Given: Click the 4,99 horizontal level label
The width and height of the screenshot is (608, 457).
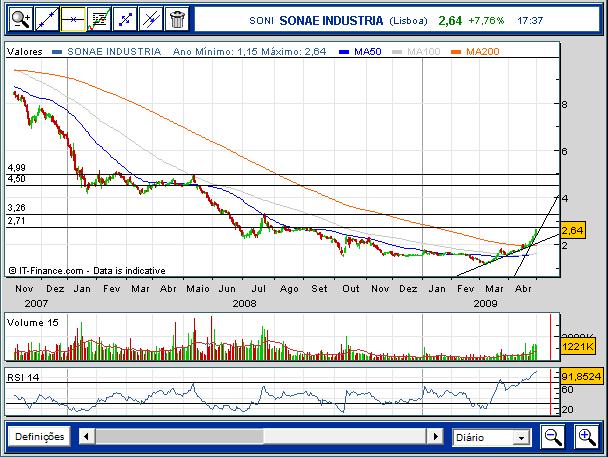Looking at the screenshot, I should [x=16, y=167].
